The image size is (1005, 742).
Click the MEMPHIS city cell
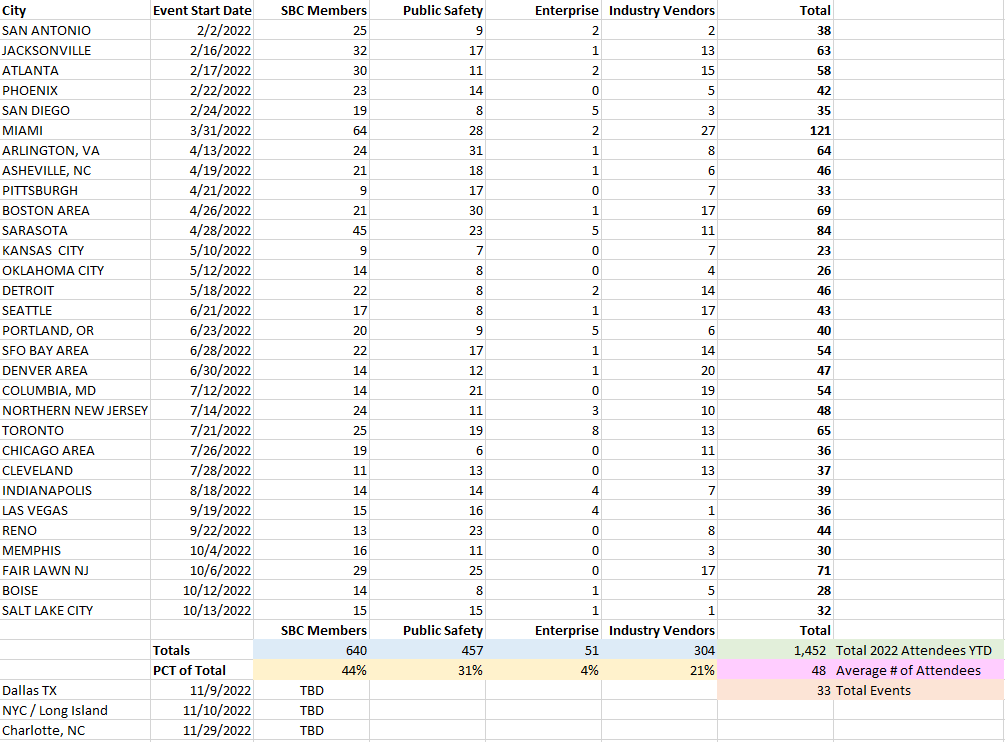(x=75, y=550)
